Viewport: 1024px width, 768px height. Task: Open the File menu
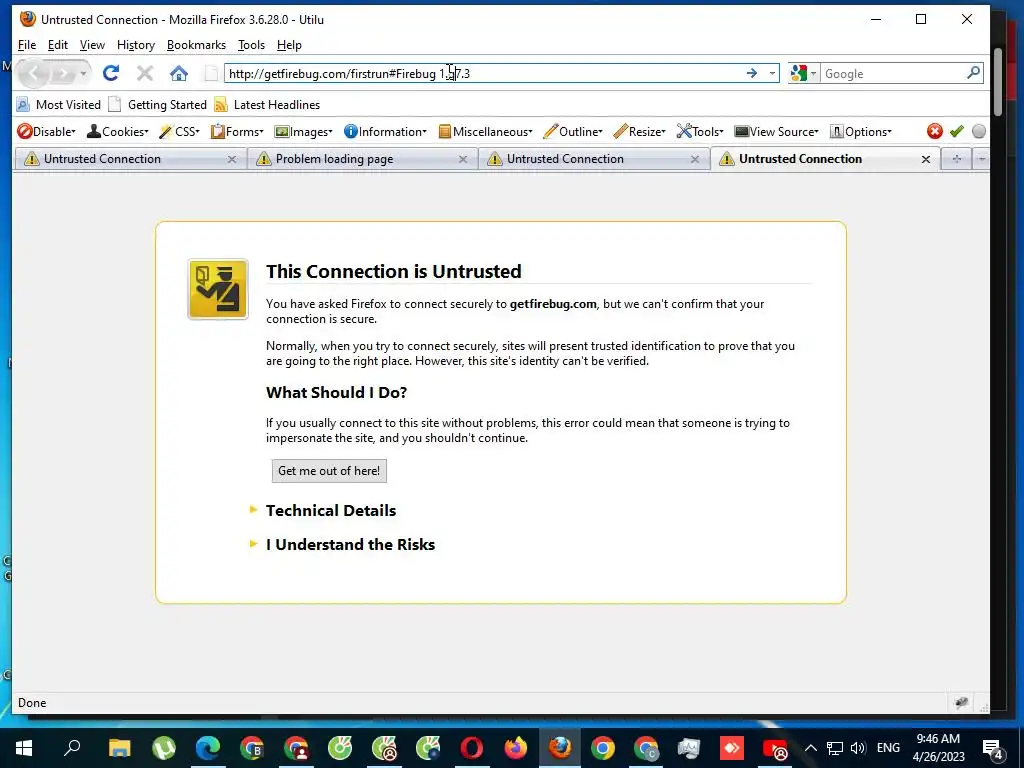pos(27,45)
